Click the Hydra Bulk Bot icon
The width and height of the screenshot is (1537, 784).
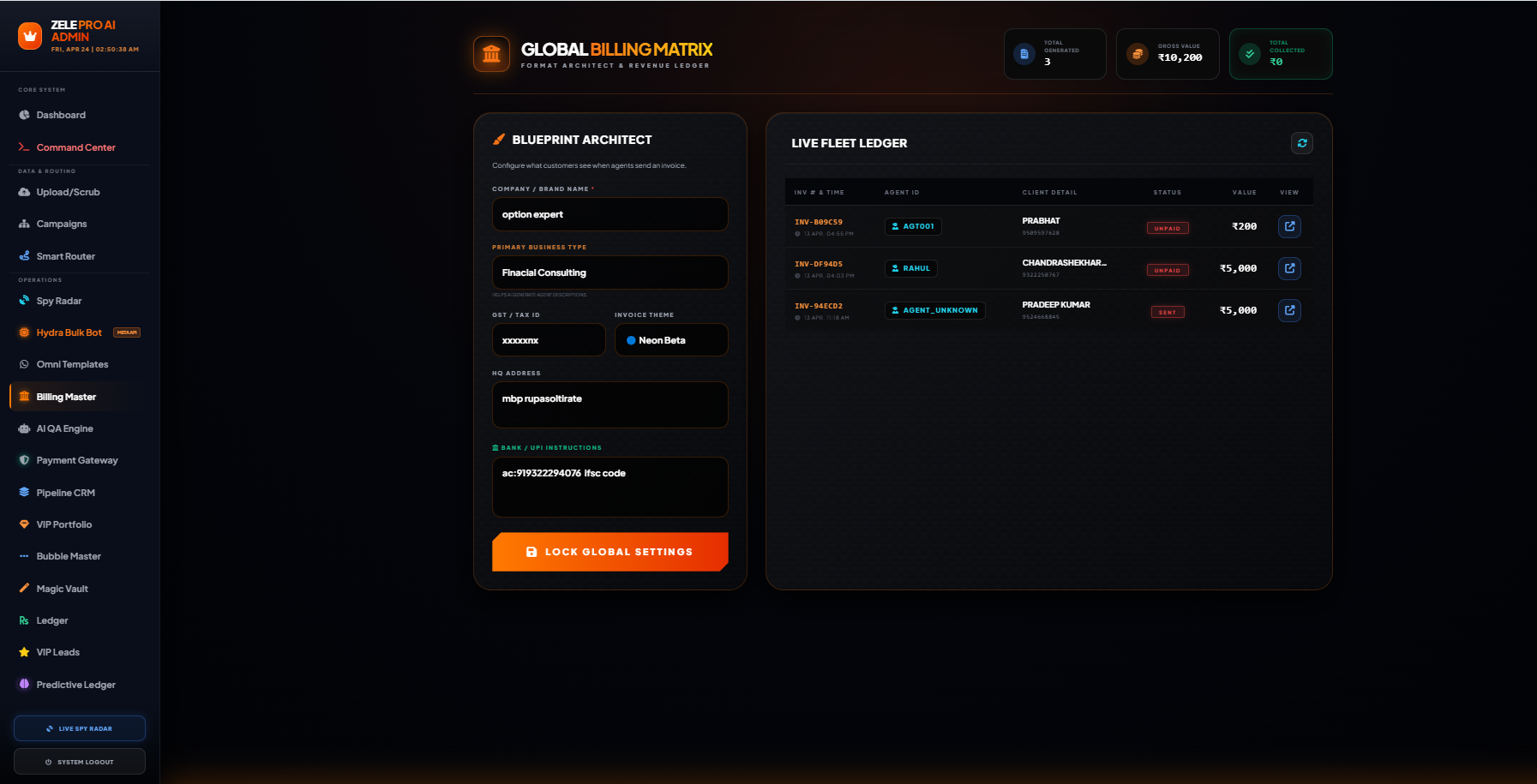pos(24,332)
